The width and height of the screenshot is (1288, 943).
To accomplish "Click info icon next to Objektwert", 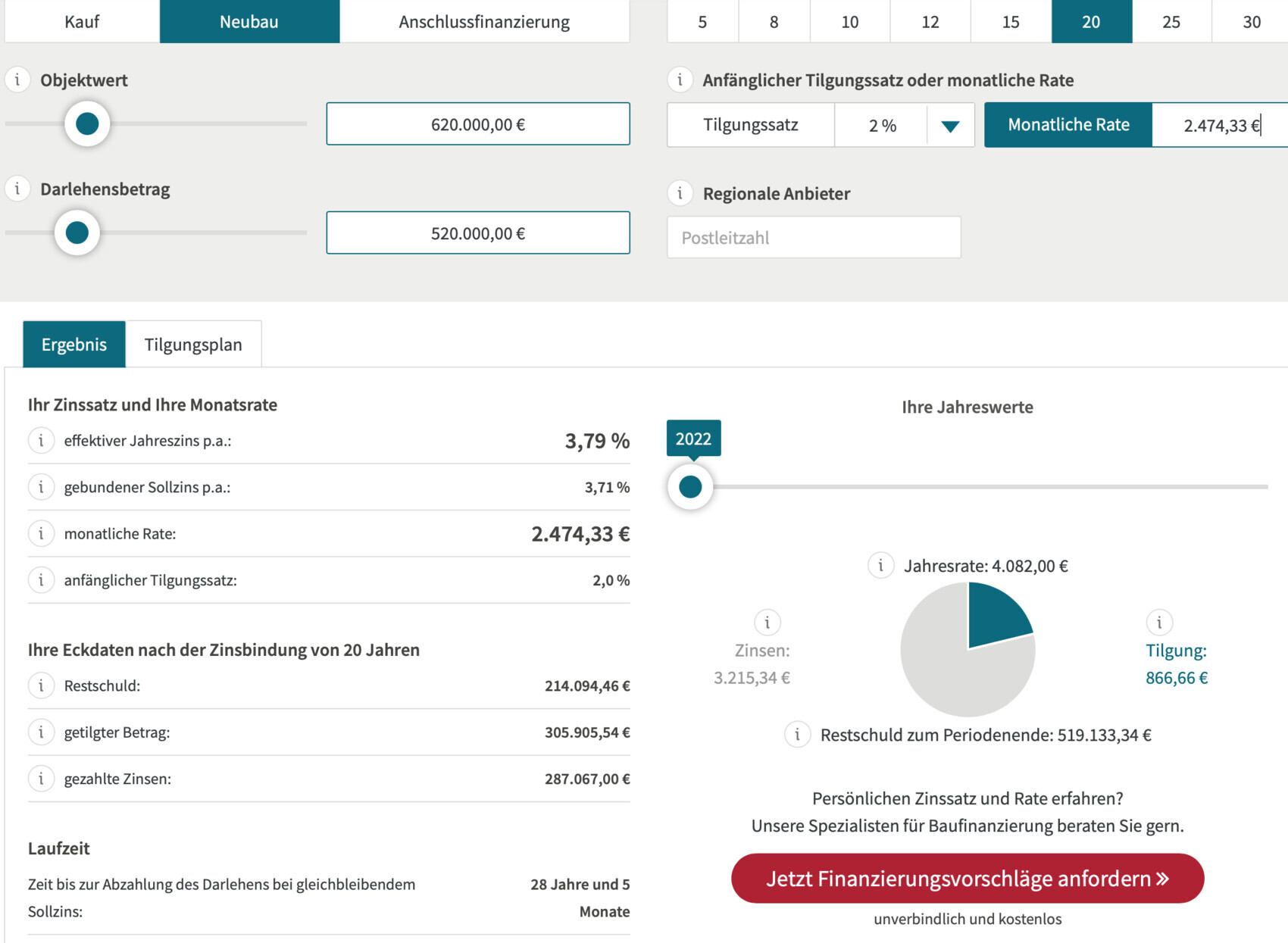I will [x=17, y=80].
